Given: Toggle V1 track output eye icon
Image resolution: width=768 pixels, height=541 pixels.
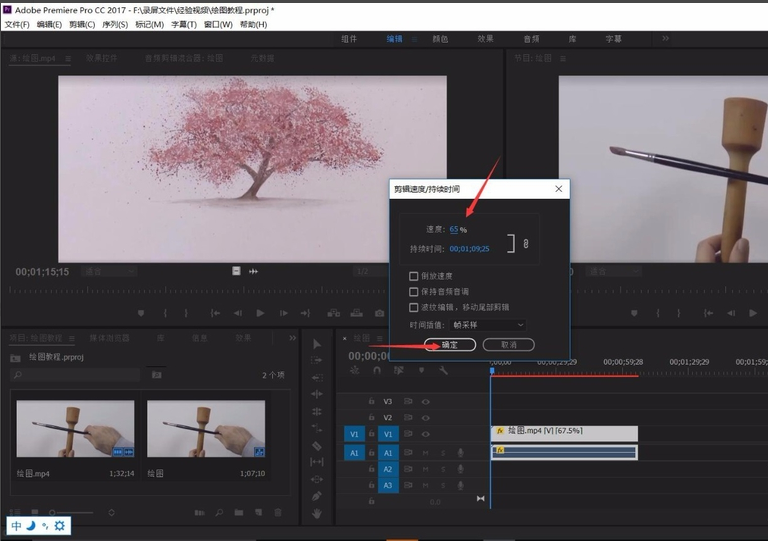Looking at the screenshot, I should coord(425,434).
